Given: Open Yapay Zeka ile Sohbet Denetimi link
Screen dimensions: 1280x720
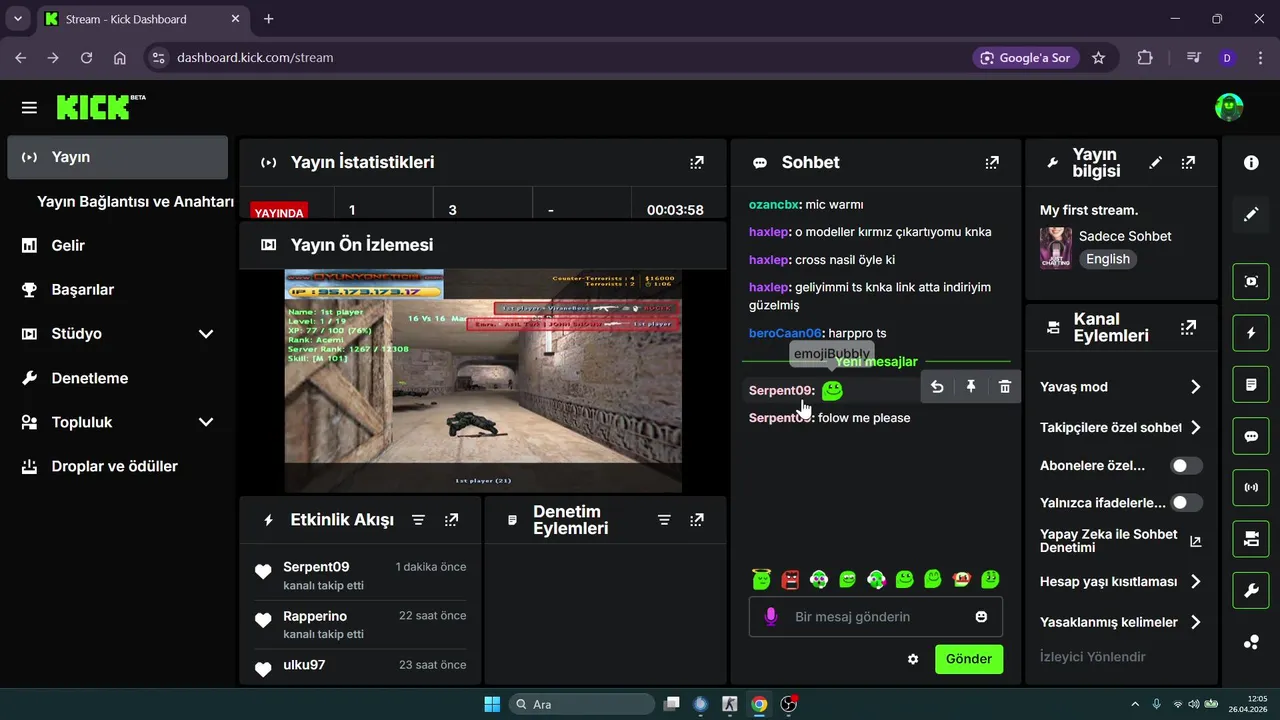Looking at the screenshot, I should tap(1121, 541).
